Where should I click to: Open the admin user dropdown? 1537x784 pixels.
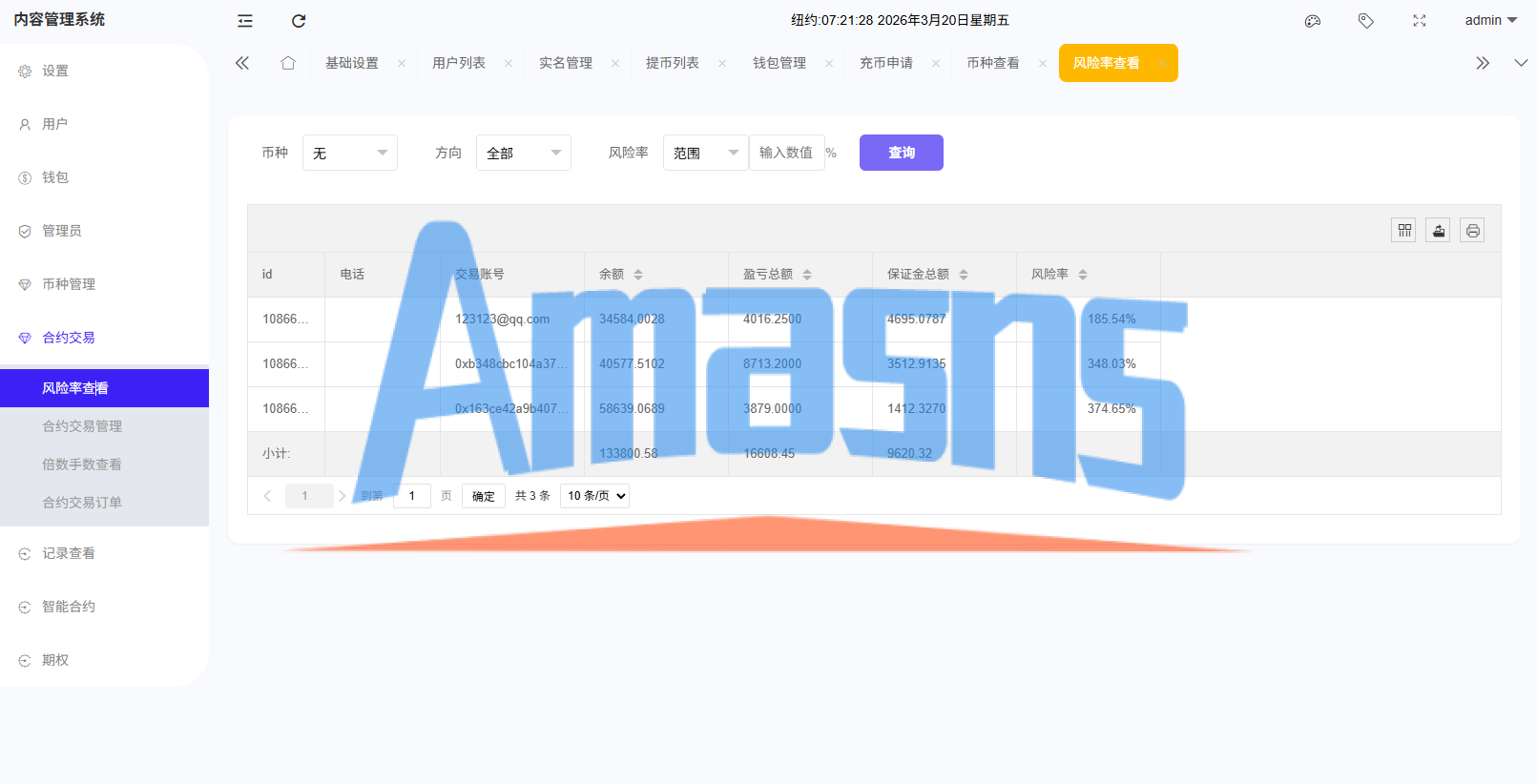coord(1491,20)
